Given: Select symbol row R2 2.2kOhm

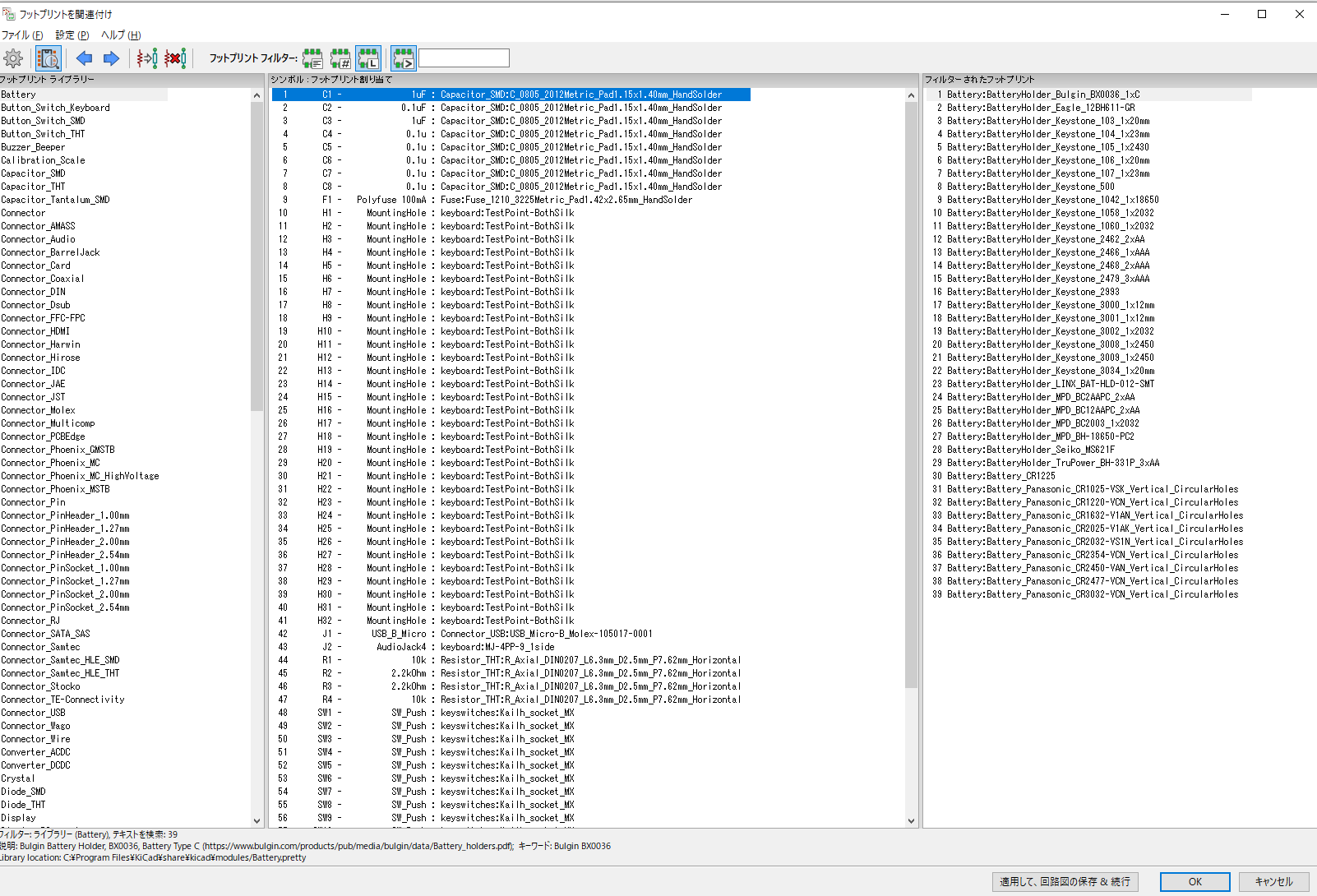Looking at the screenshot, I should pos(511,673).
